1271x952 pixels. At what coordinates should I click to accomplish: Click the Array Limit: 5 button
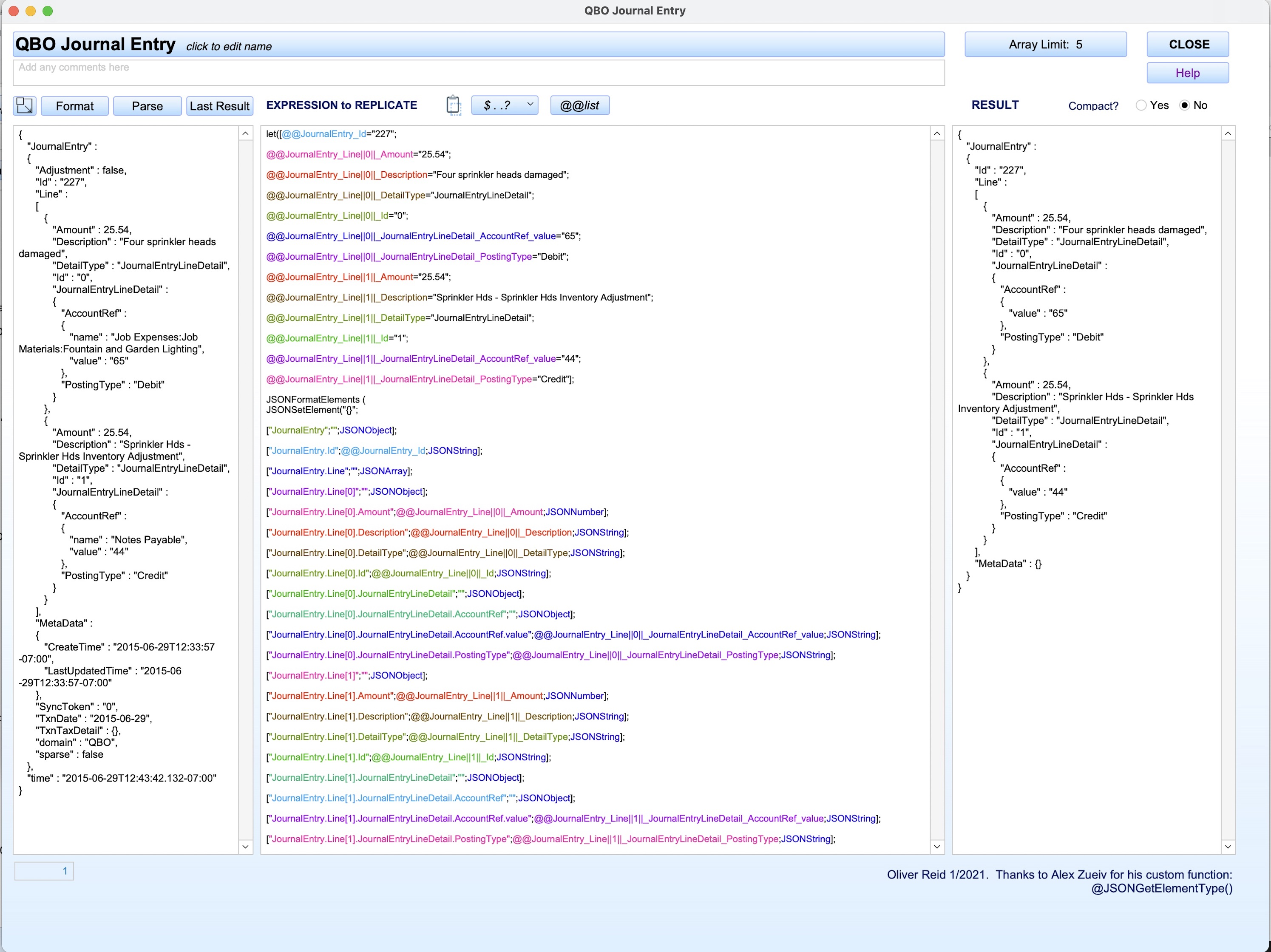click(x=1045, y=44)
